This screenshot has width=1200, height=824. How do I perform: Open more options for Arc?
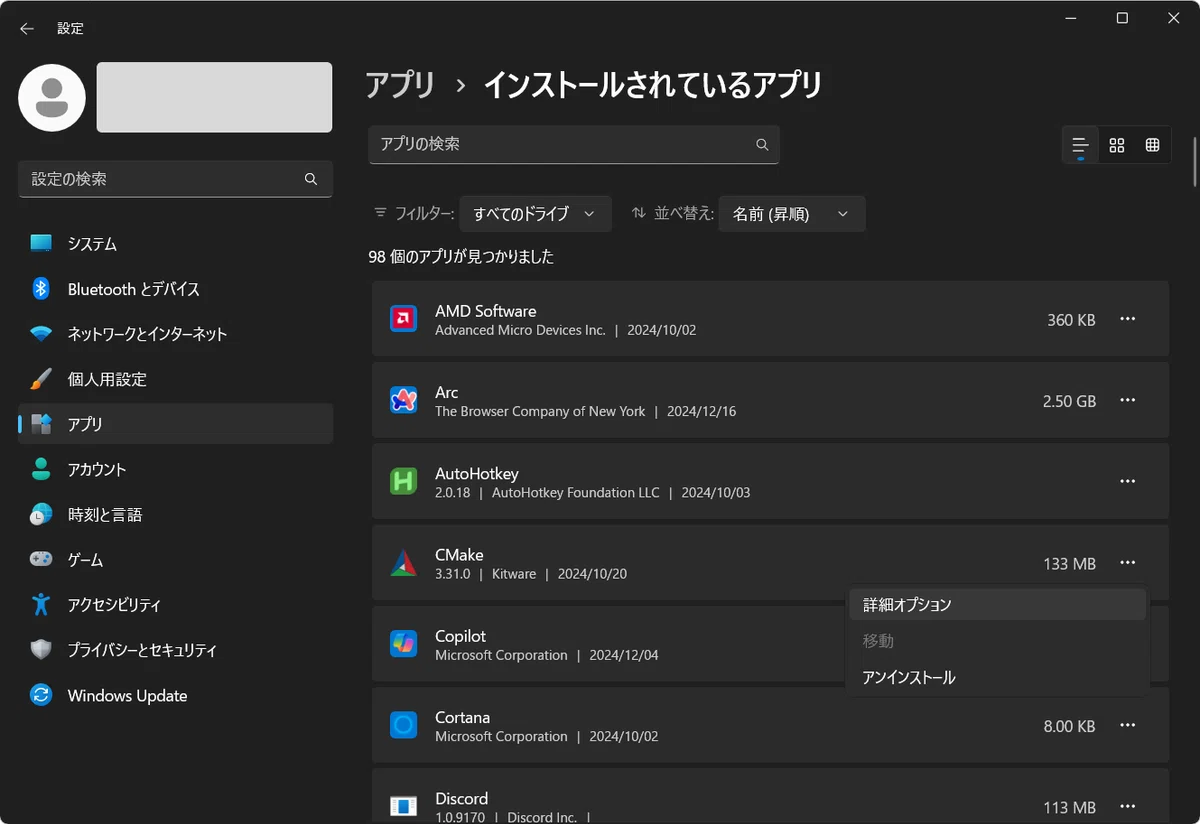(x=1128, y=400)
